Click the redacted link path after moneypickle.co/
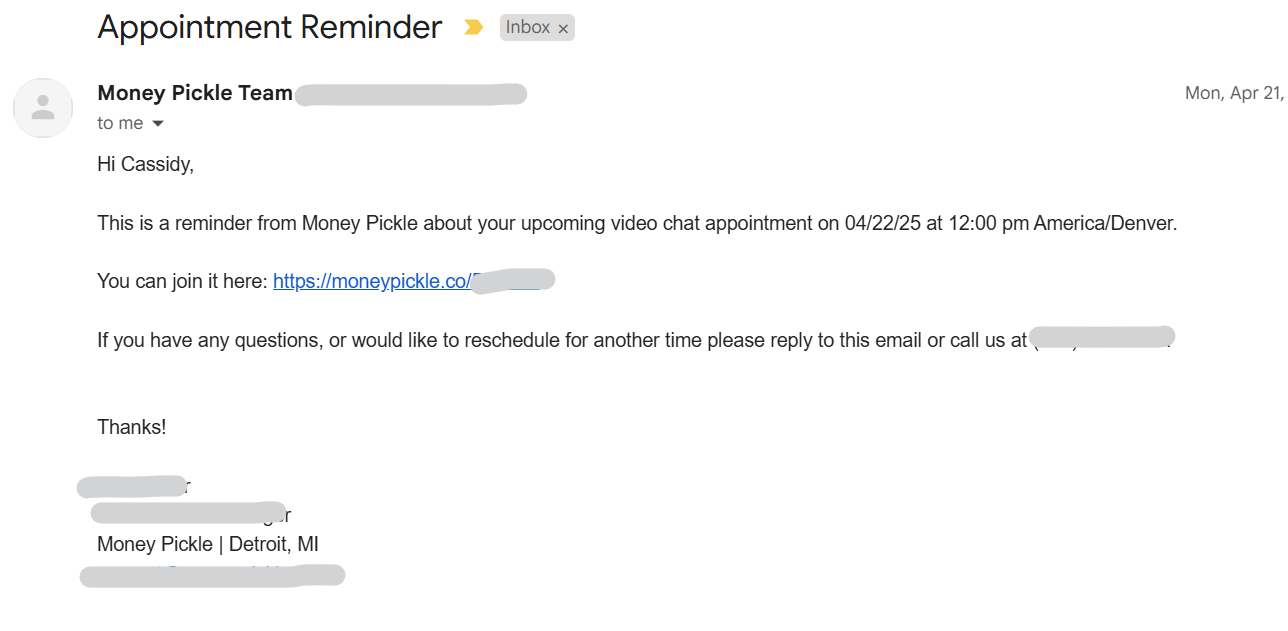The width and height of the screenshot is (1288, 631). pos(513,280)
